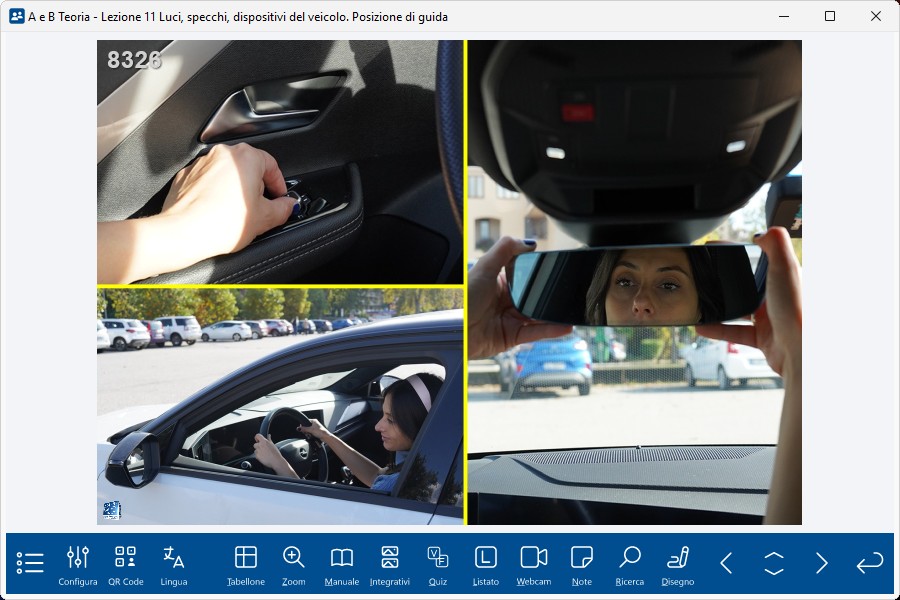This screenshot has height=600, width=900.
Task: Go to the previous slide
Action: click(726, 563)
